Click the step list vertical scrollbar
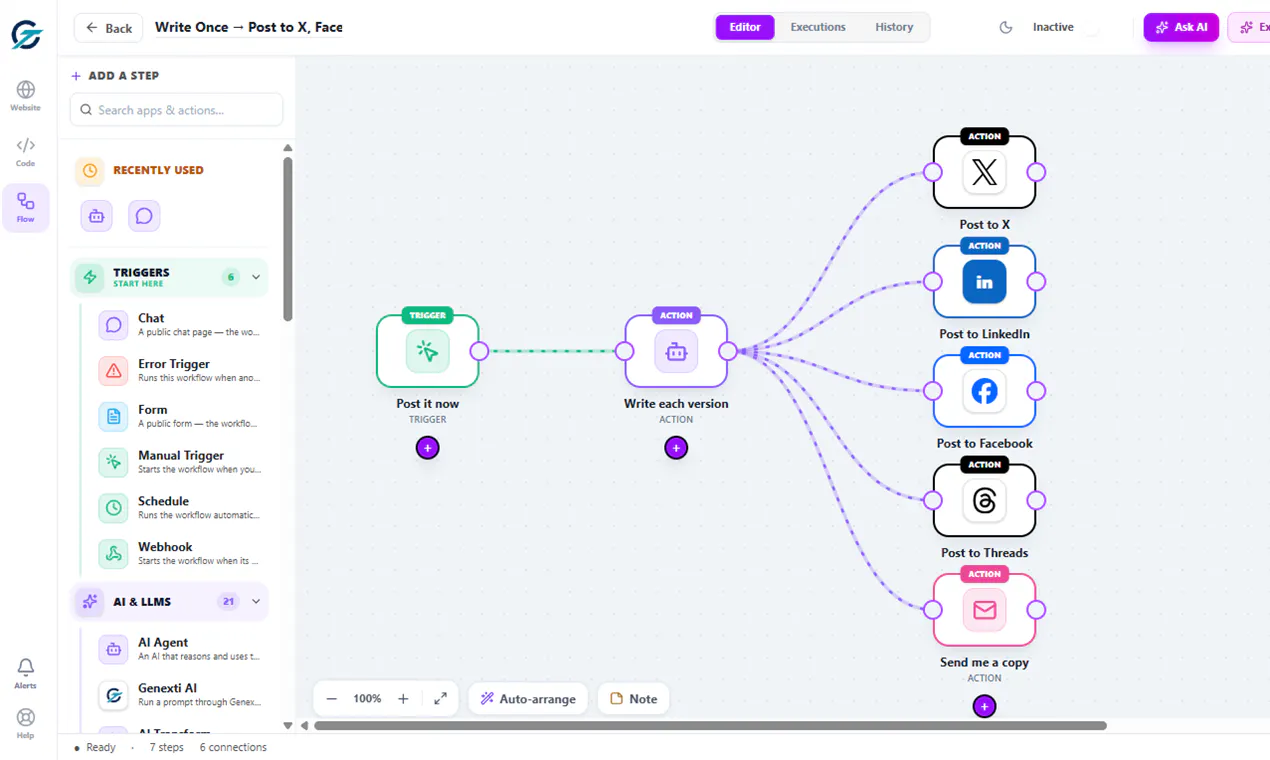Image resolution: width=1270 pixels, height=760 pixels. tap(288, 238)
